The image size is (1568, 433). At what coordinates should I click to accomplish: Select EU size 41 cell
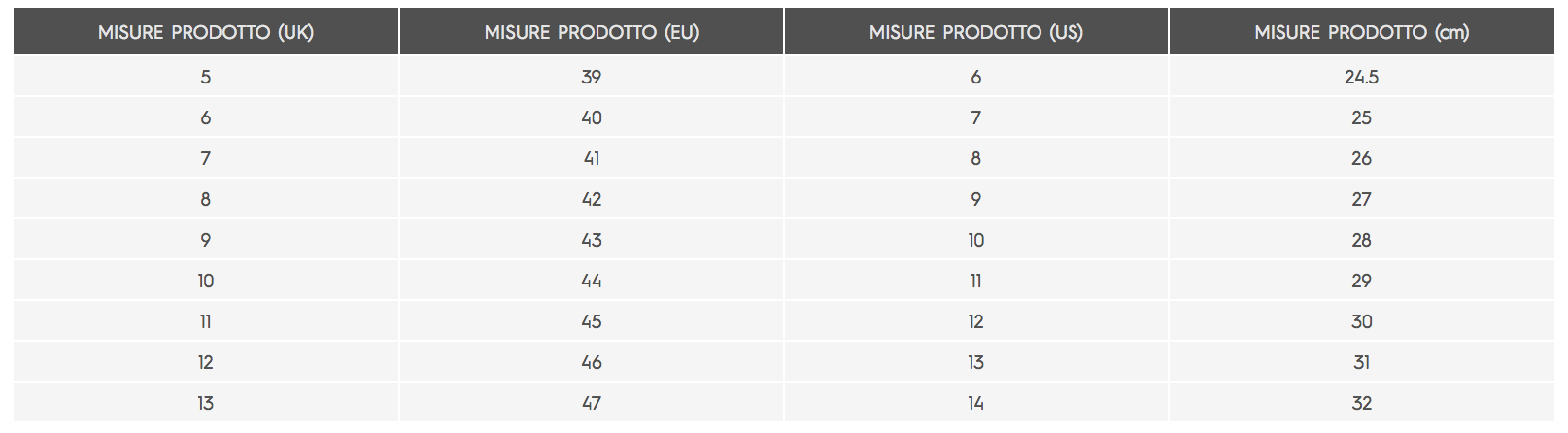tap(592, 158)
